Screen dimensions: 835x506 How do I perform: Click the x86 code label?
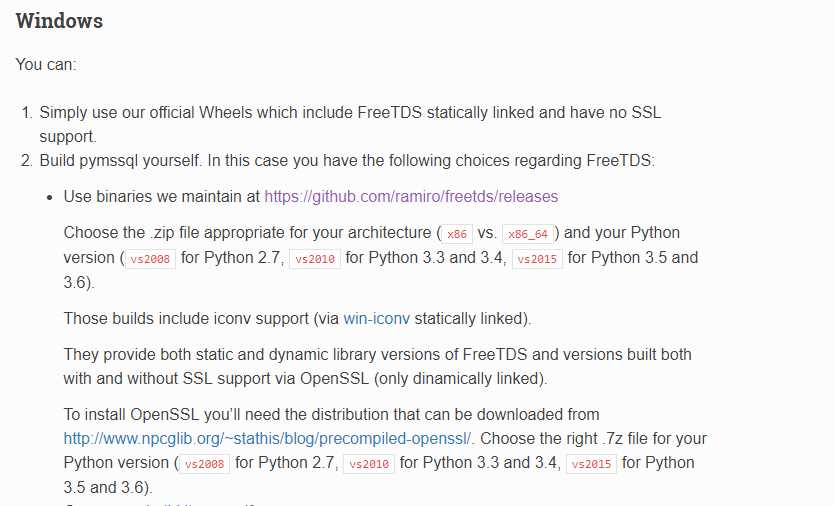point(457,234)
